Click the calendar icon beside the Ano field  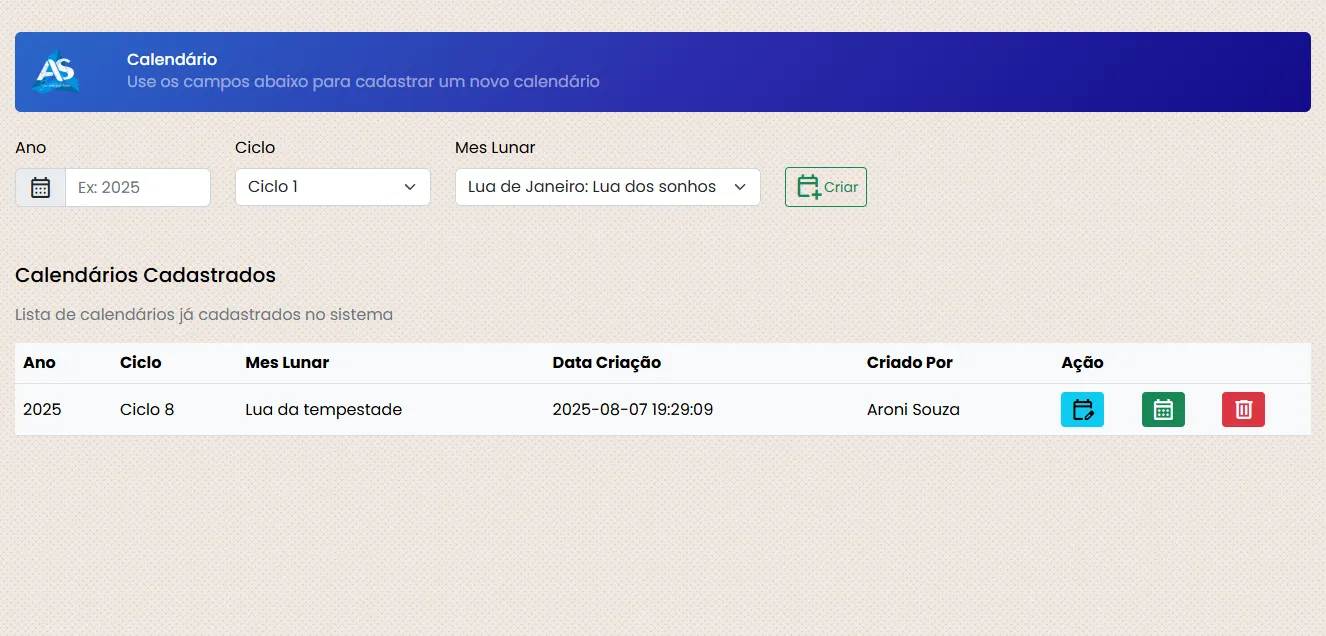(40, 187)
